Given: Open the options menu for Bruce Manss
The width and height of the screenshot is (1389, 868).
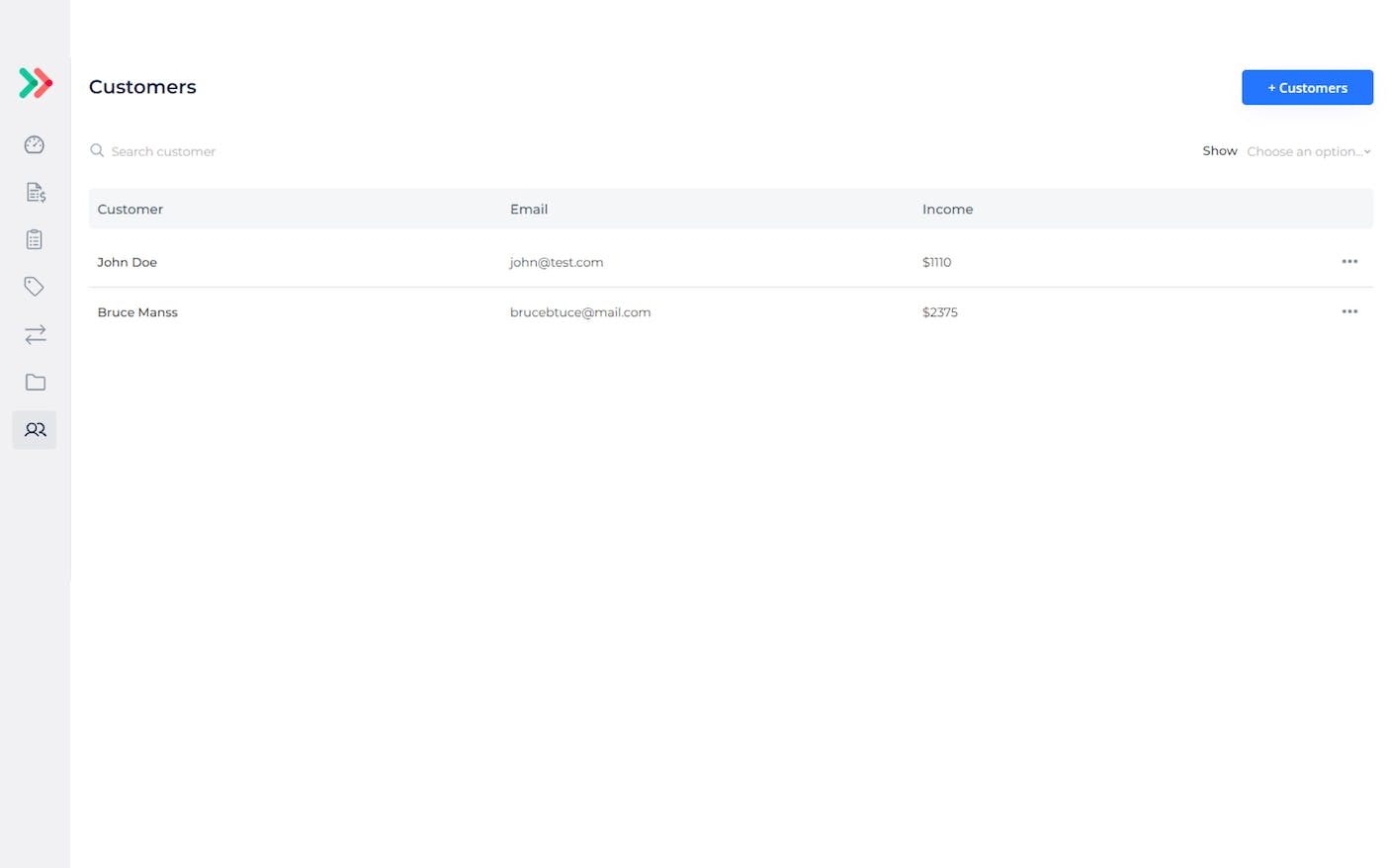Looking at the screenshot, I should click(1349, 311).
